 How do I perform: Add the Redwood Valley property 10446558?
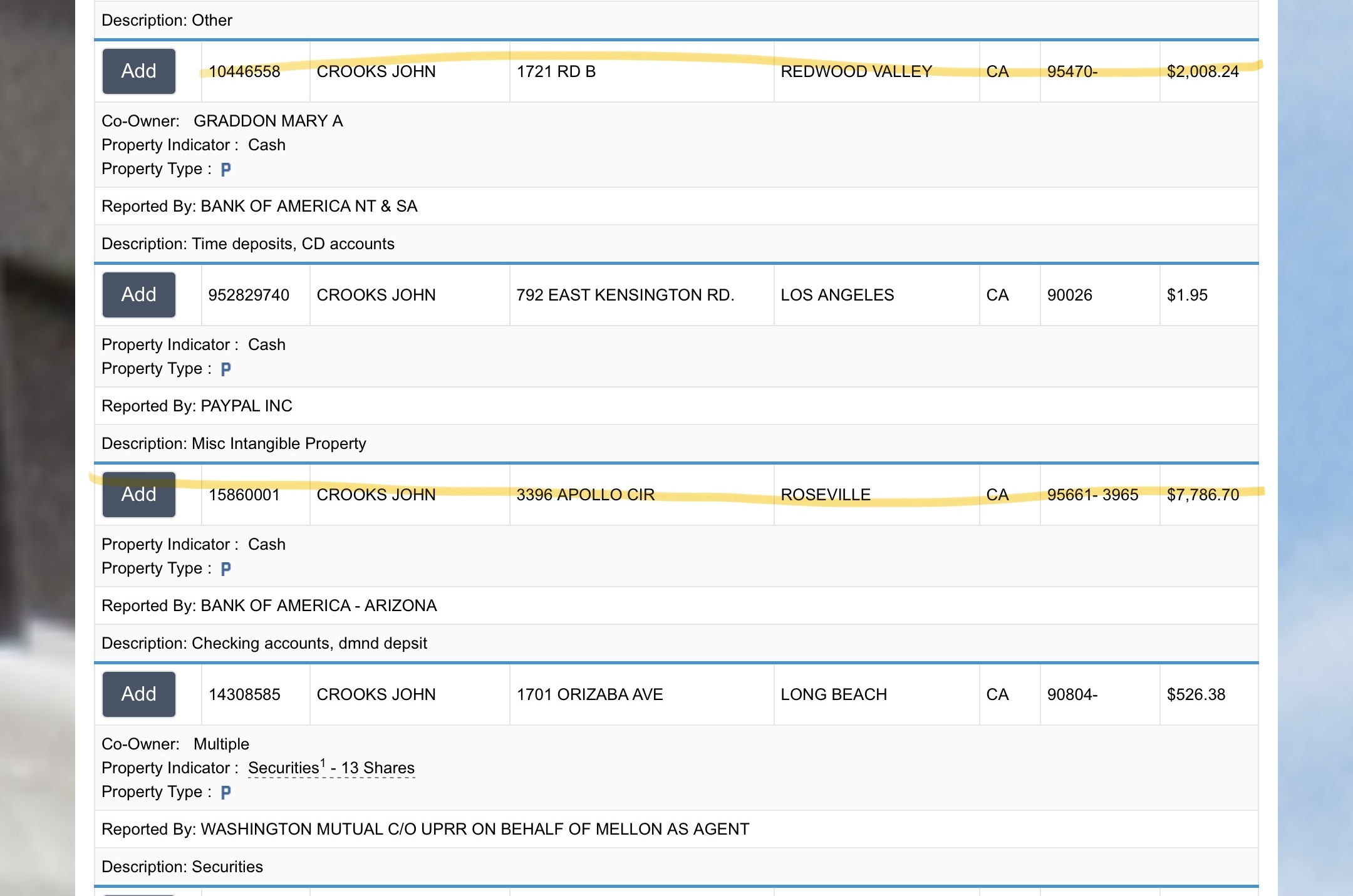click(139, 71)
